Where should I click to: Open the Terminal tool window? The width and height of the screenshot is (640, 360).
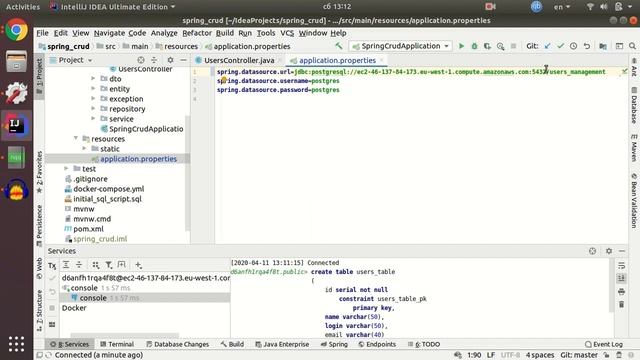point(117,344)
